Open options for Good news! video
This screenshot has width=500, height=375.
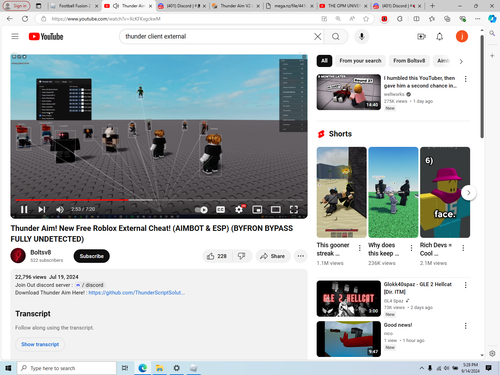pos(466,326)
